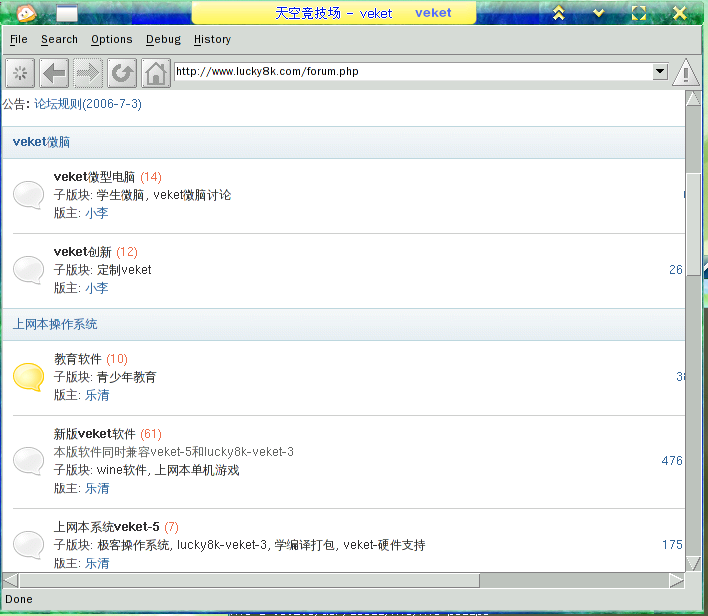Open the Options menu
708x616 pixels.
click(112, 39)
